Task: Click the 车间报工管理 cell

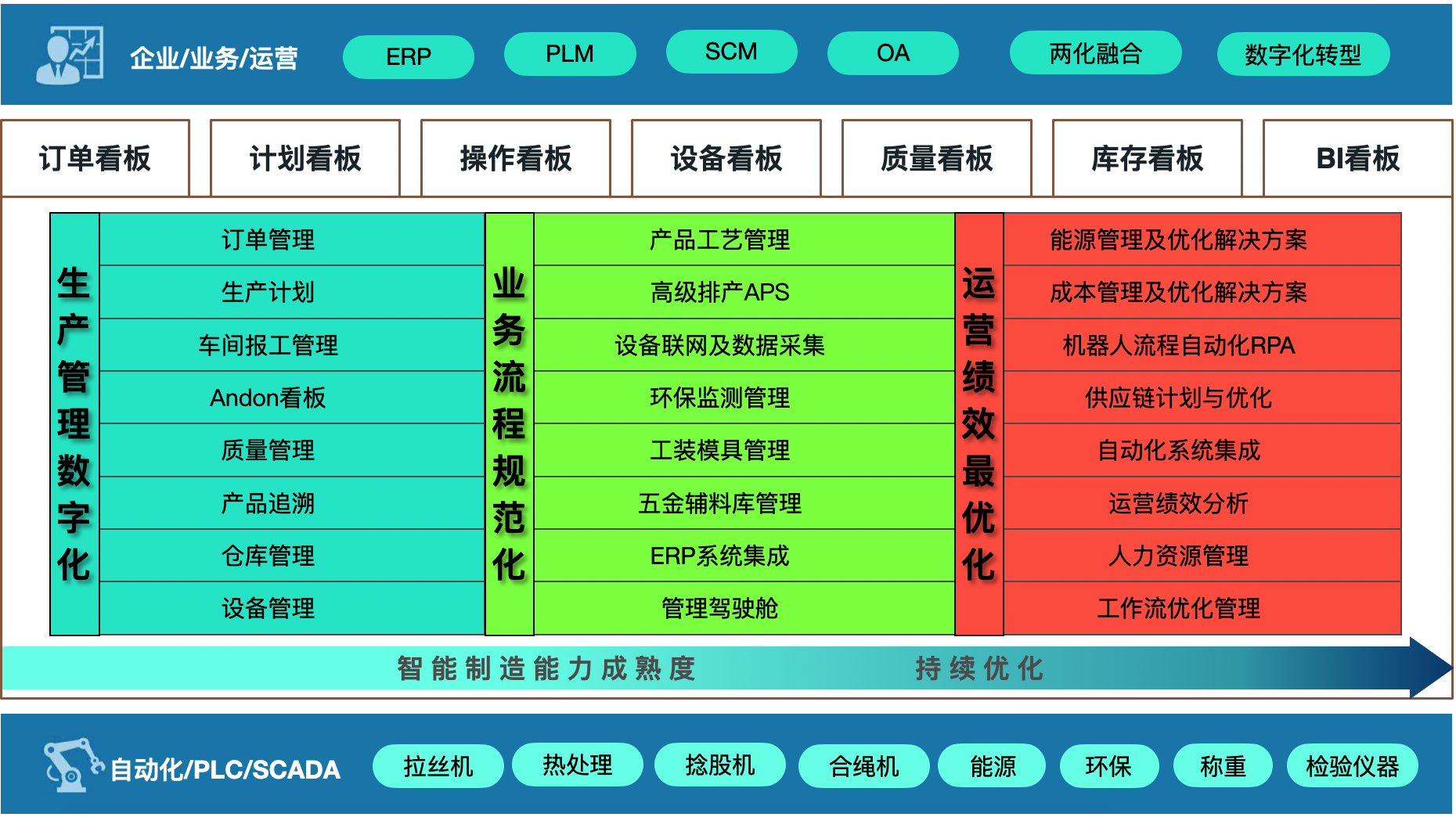Action: [x=292, y=345]
